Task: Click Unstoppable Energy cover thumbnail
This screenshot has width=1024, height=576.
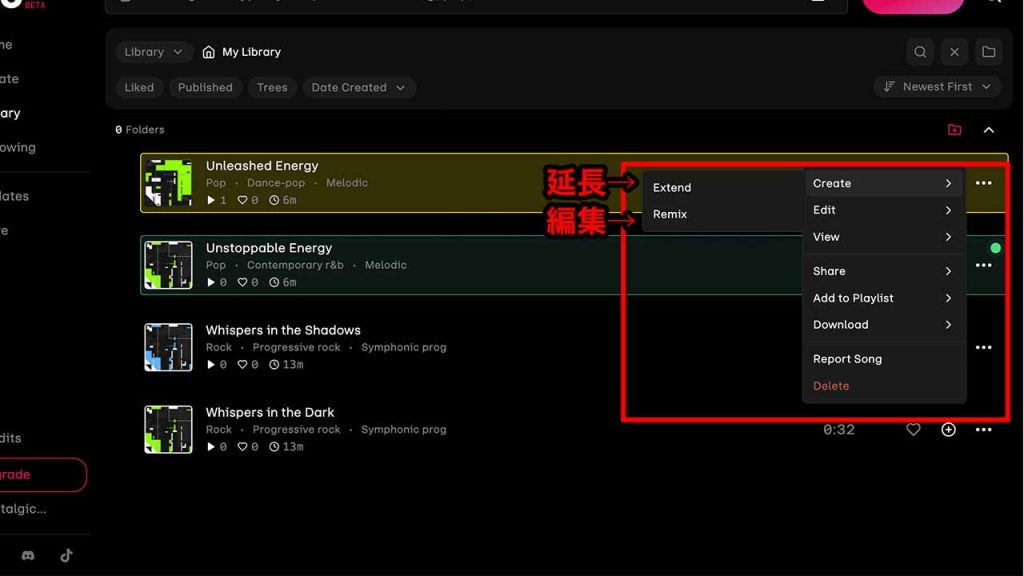Action: coord(168,265)
